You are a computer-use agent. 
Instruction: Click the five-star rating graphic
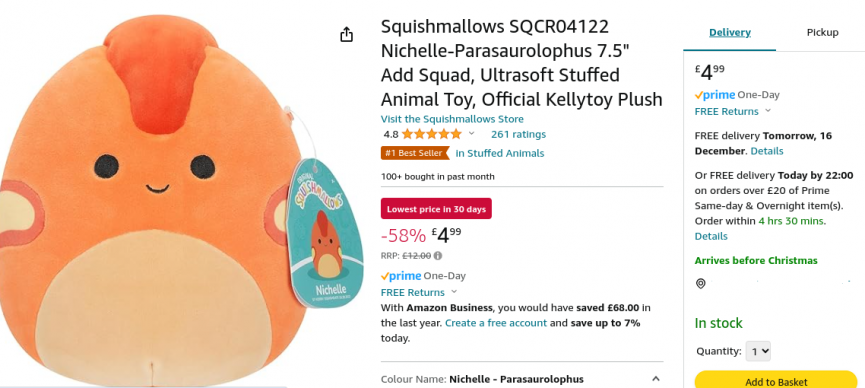coord(431,134)
